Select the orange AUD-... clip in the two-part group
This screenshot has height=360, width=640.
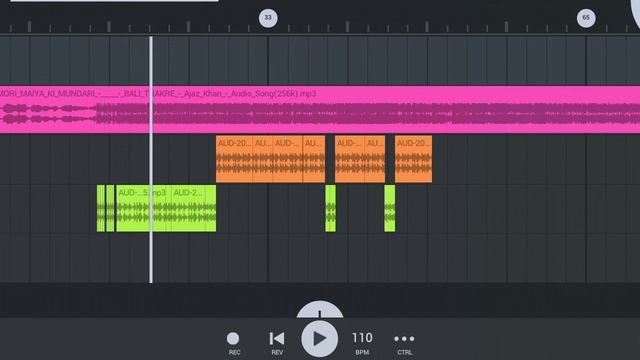click(x=350, y=159)
